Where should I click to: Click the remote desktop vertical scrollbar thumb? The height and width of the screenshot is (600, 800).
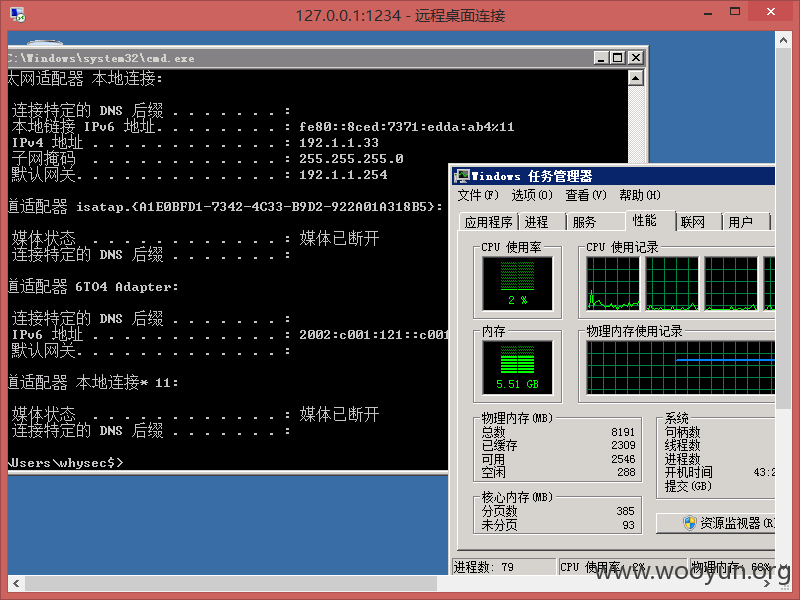coord(783,229)
